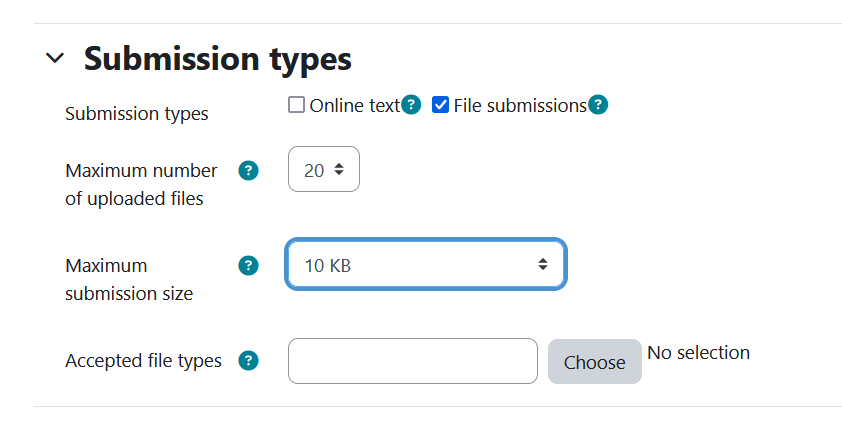Screen dimensions: 842x425
Task: Show help for Maximum submission size
Action: point(248,265)
